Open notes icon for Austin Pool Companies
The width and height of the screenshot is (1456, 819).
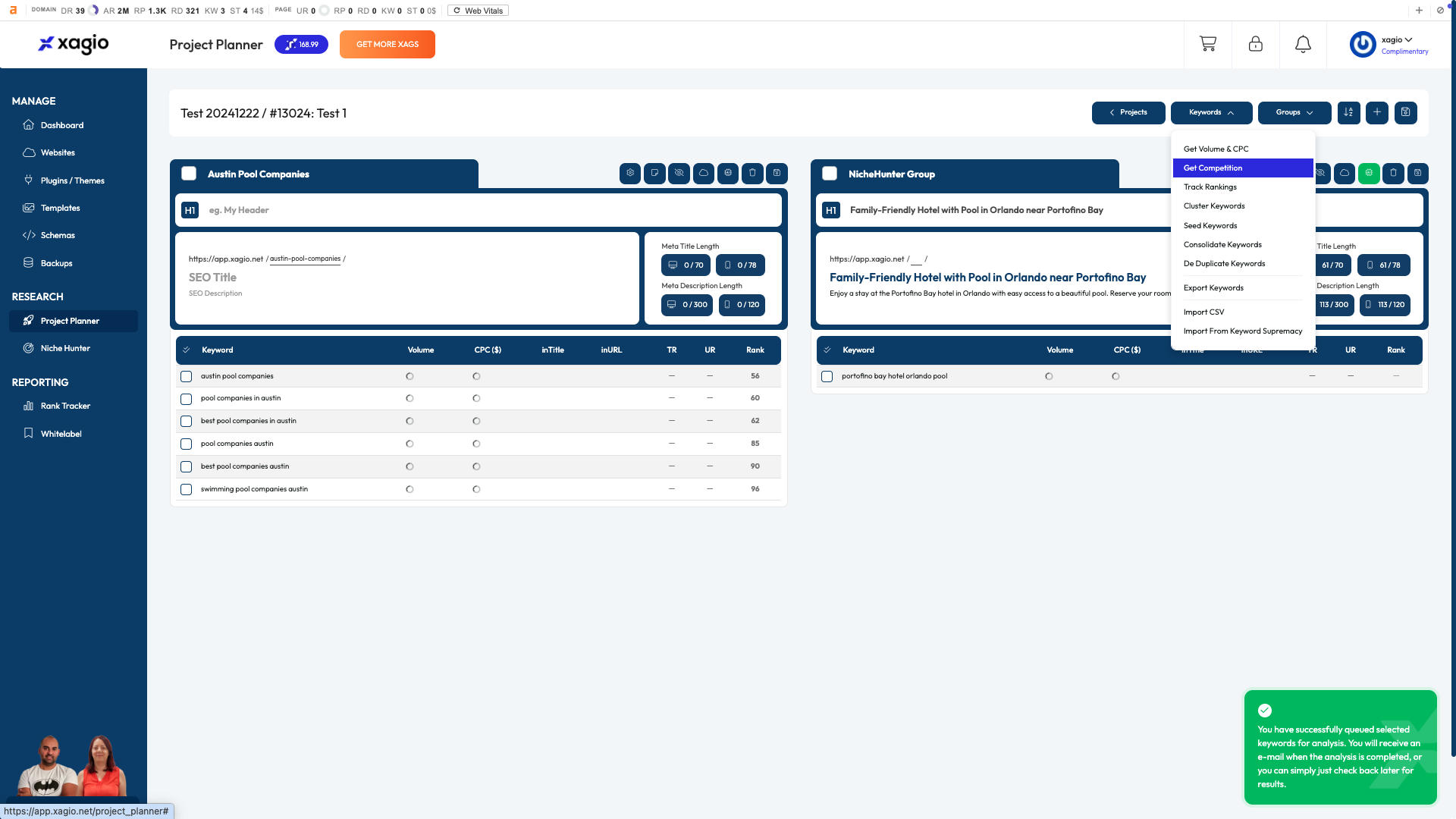(x=654, y=174)
